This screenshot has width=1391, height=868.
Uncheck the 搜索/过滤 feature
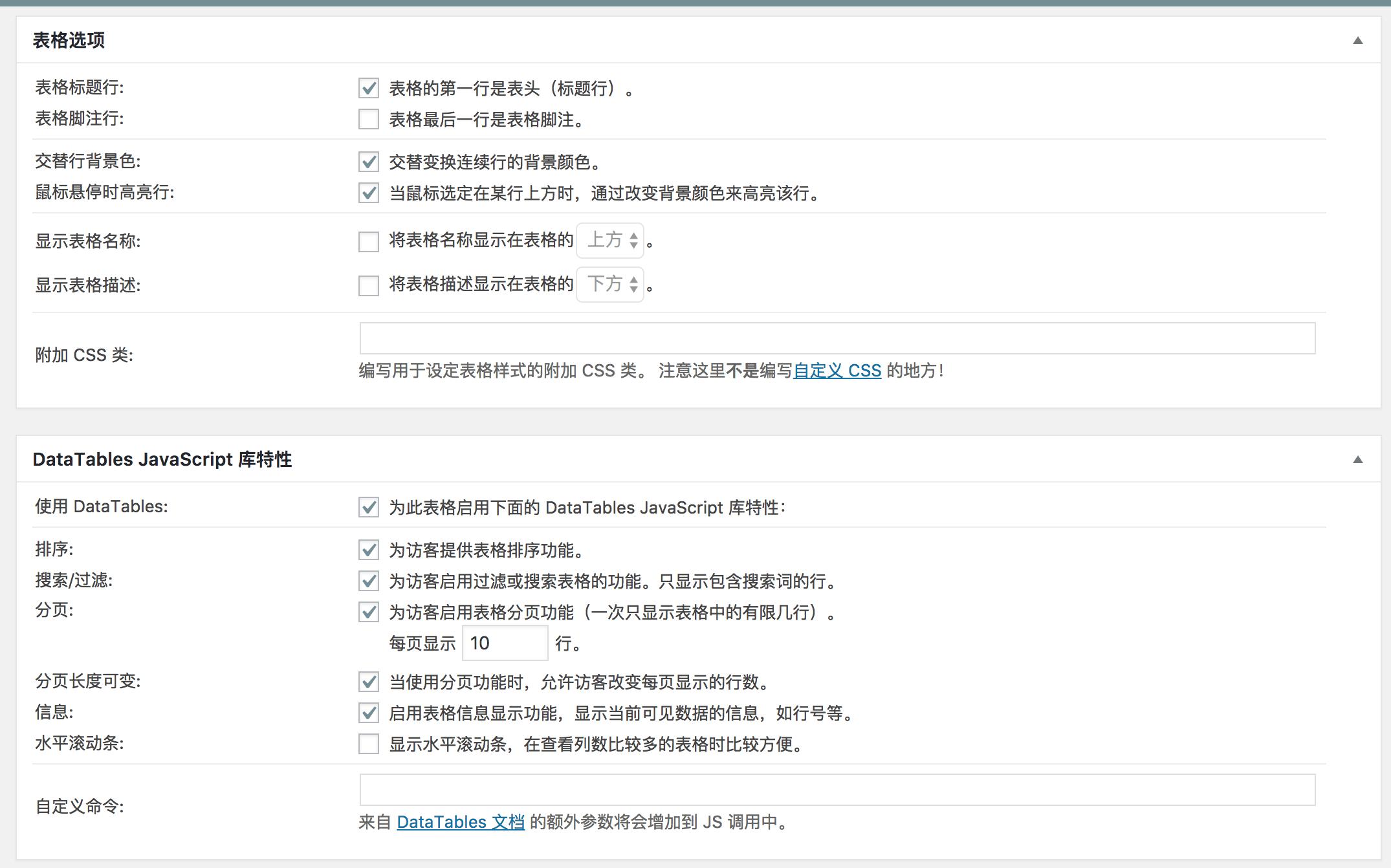(367, 581)
